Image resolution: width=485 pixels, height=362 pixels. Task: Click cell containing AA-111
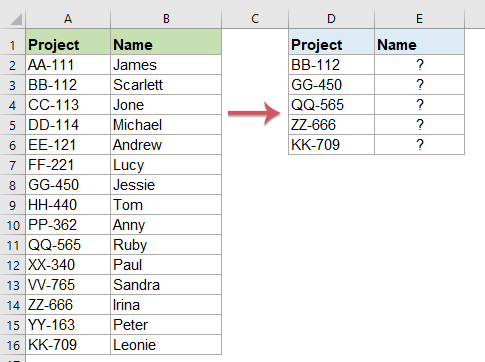click(x=68, y=65)
